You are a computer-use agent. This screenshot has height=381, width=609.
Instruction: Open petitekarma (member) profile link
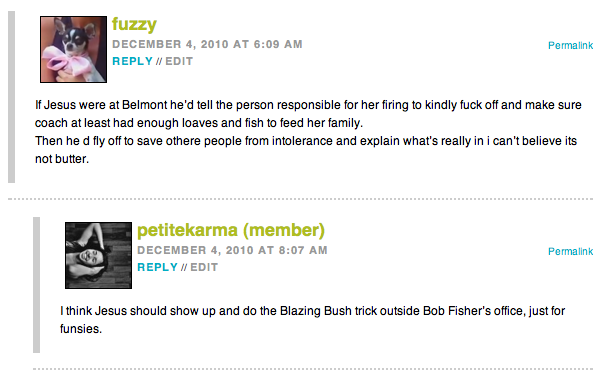(231, 230)
